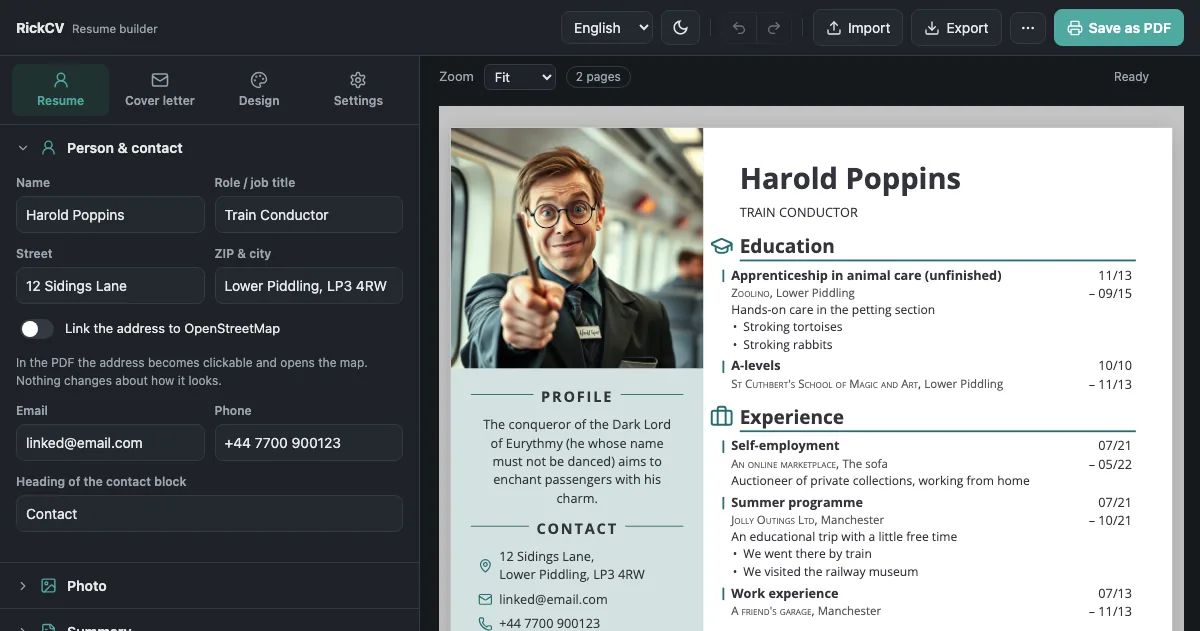Toggle dark mode moon icon
This screenshot has width=1200, height=631.
[680, 28]
